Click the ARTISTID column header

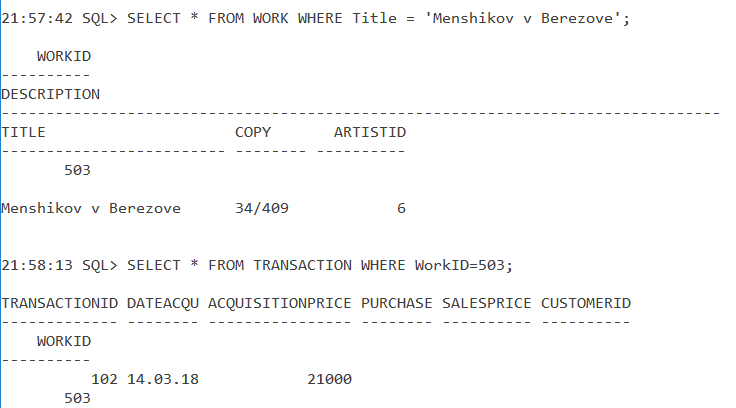point(370,132)
